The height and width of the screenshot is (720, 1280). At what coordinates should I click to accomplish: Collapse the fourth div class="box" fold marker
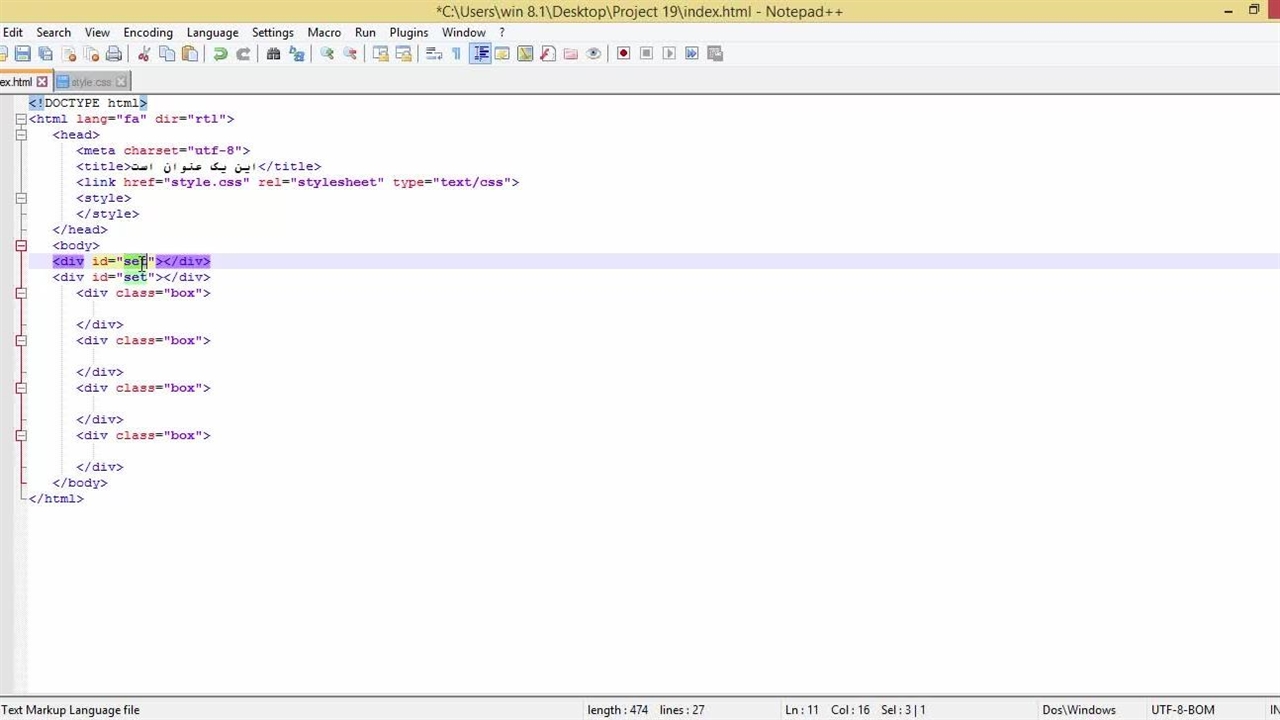click(21, 435)
